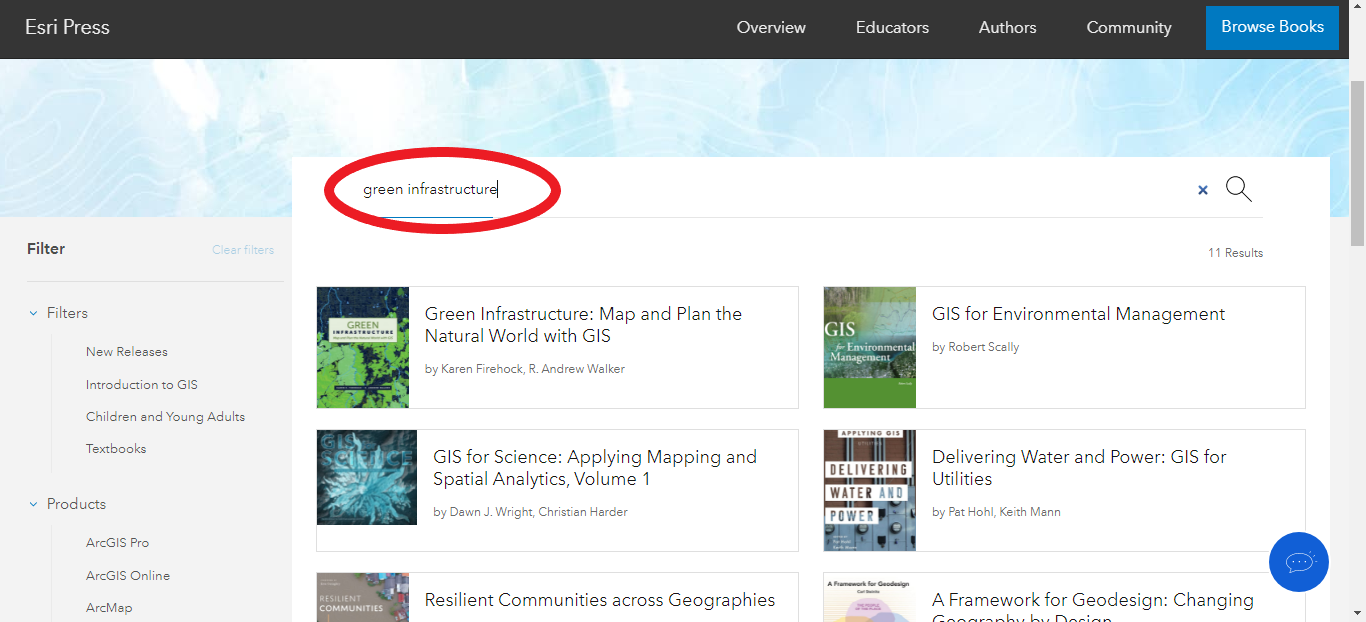Click the magnifying glass search icon
The image size is (1366, 622).
[1238, 189]
